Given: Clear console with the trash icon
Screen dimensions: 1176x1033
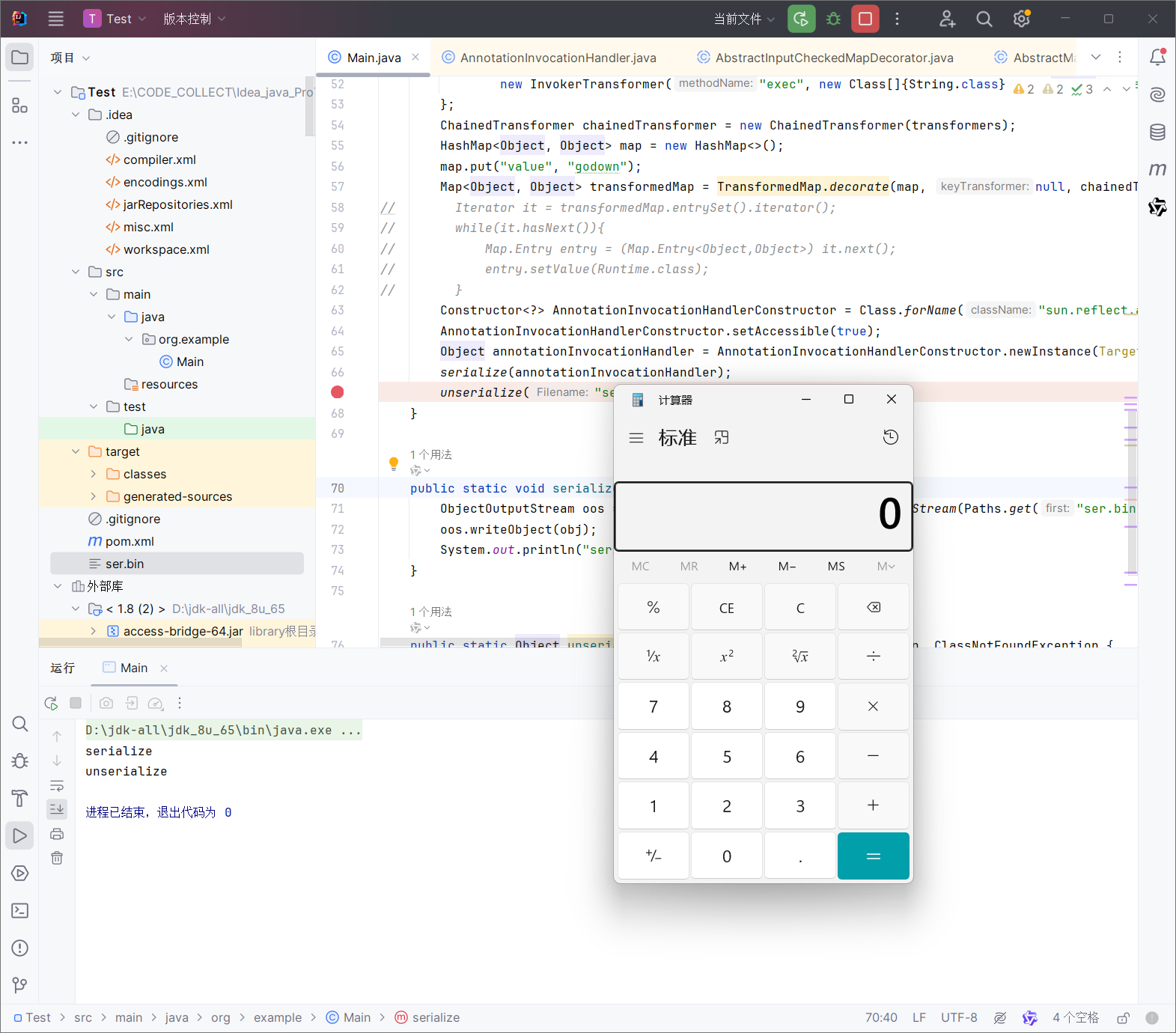Looking at the screenshot, I should (x=57, y=858).
